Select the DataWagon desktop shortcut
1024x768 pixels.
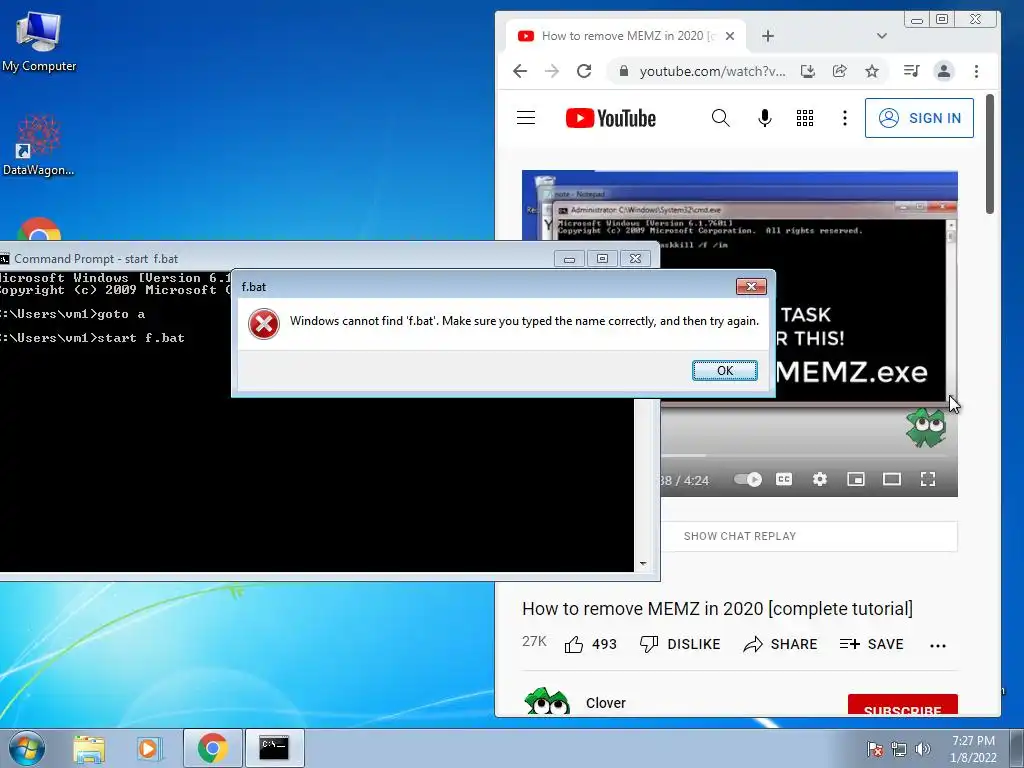click(39, 145)
